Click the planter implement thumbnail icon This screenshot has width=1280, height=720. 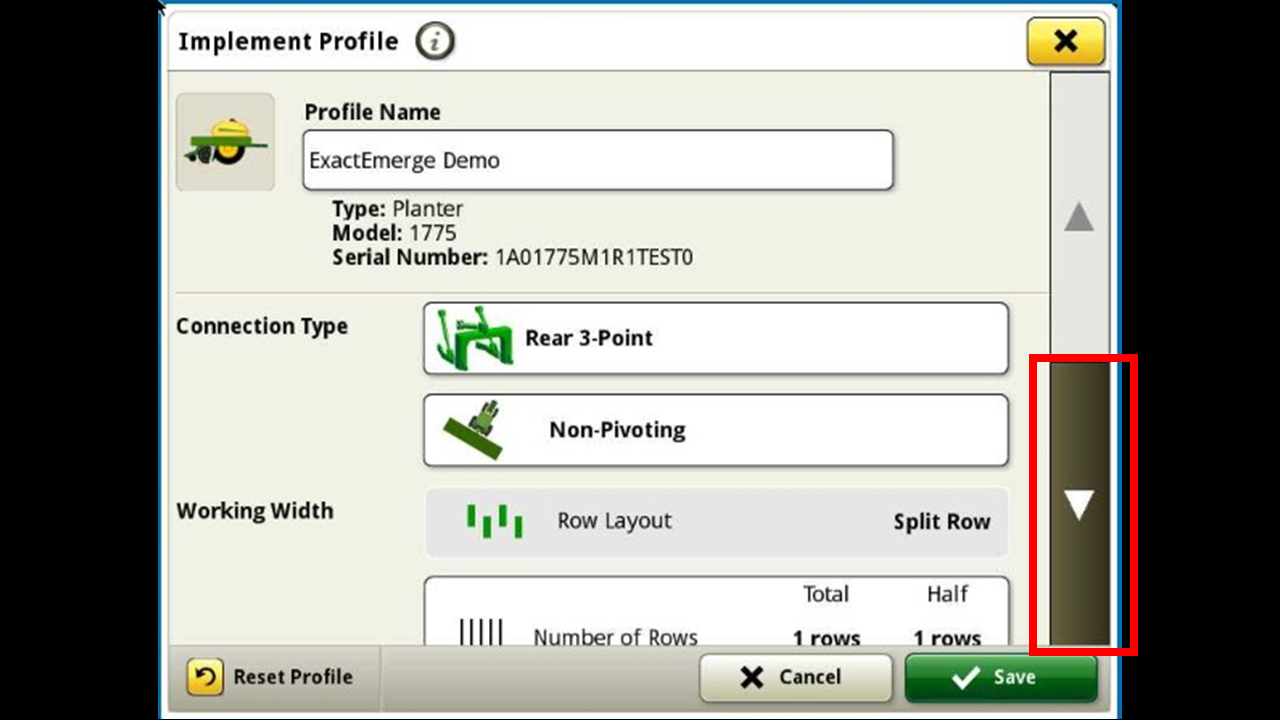(225, 142)
